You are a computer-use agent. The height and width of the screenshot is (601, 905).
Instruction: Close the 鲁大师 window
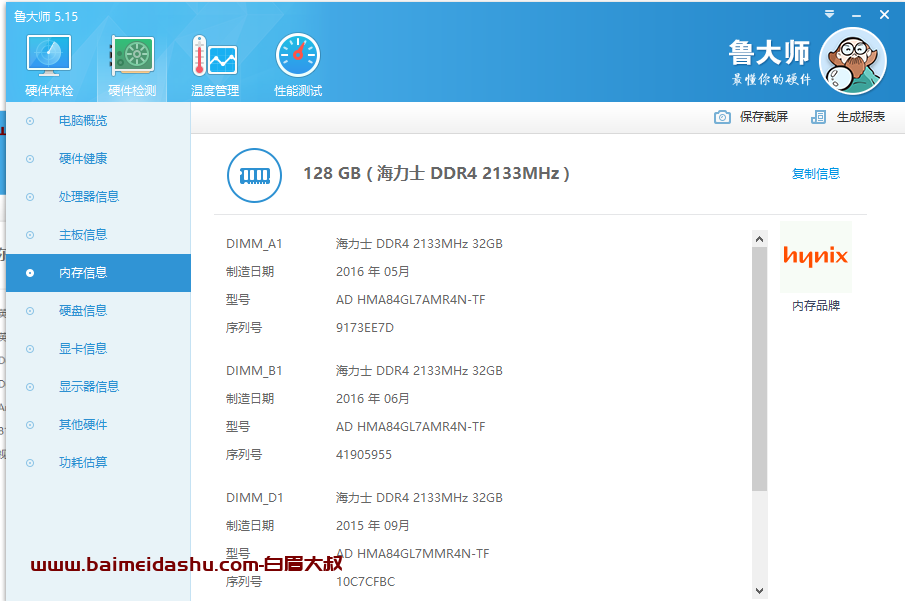[884, 15]
